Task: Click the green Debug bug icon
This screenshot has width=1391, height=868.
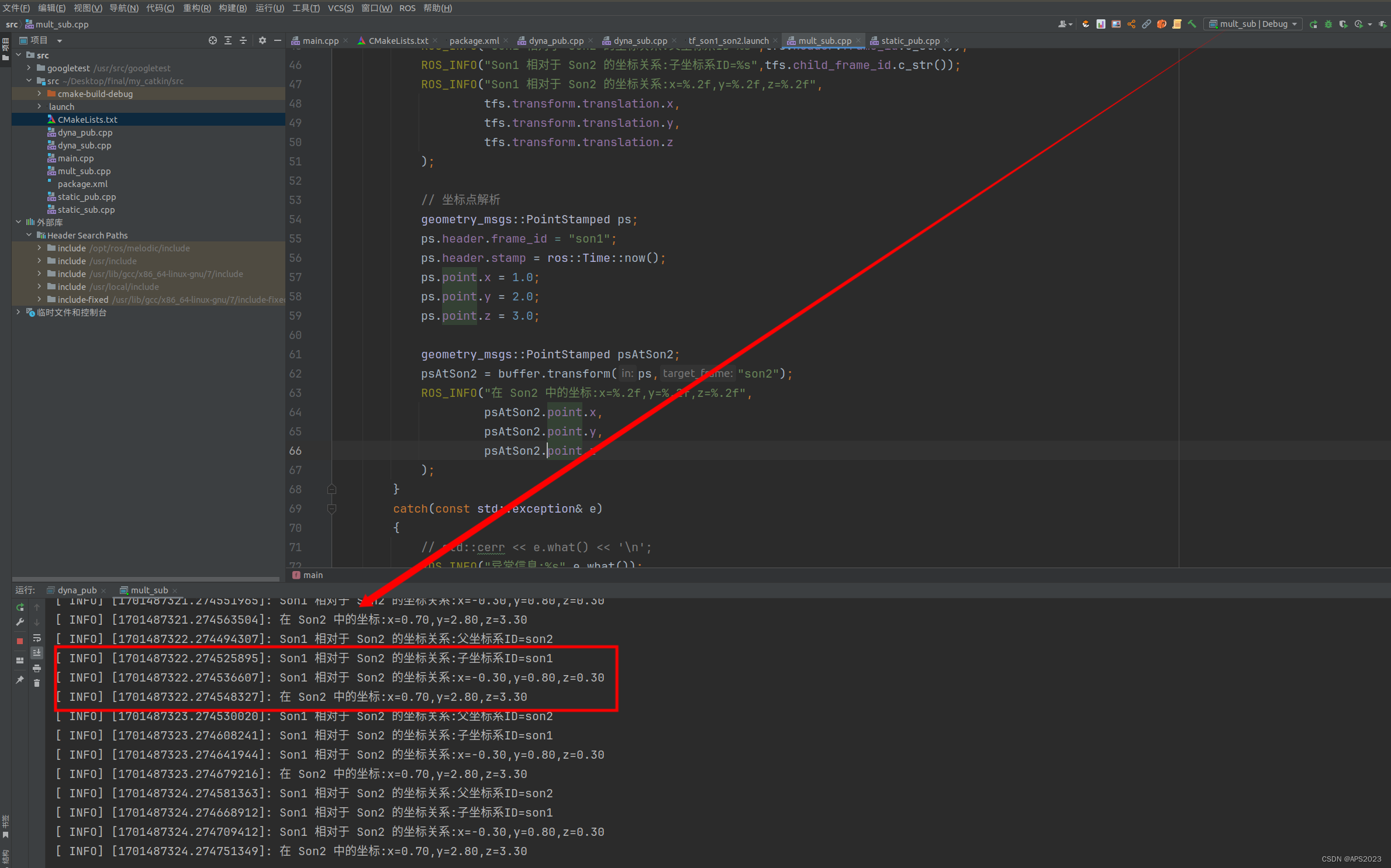Action: point(1328,24)
